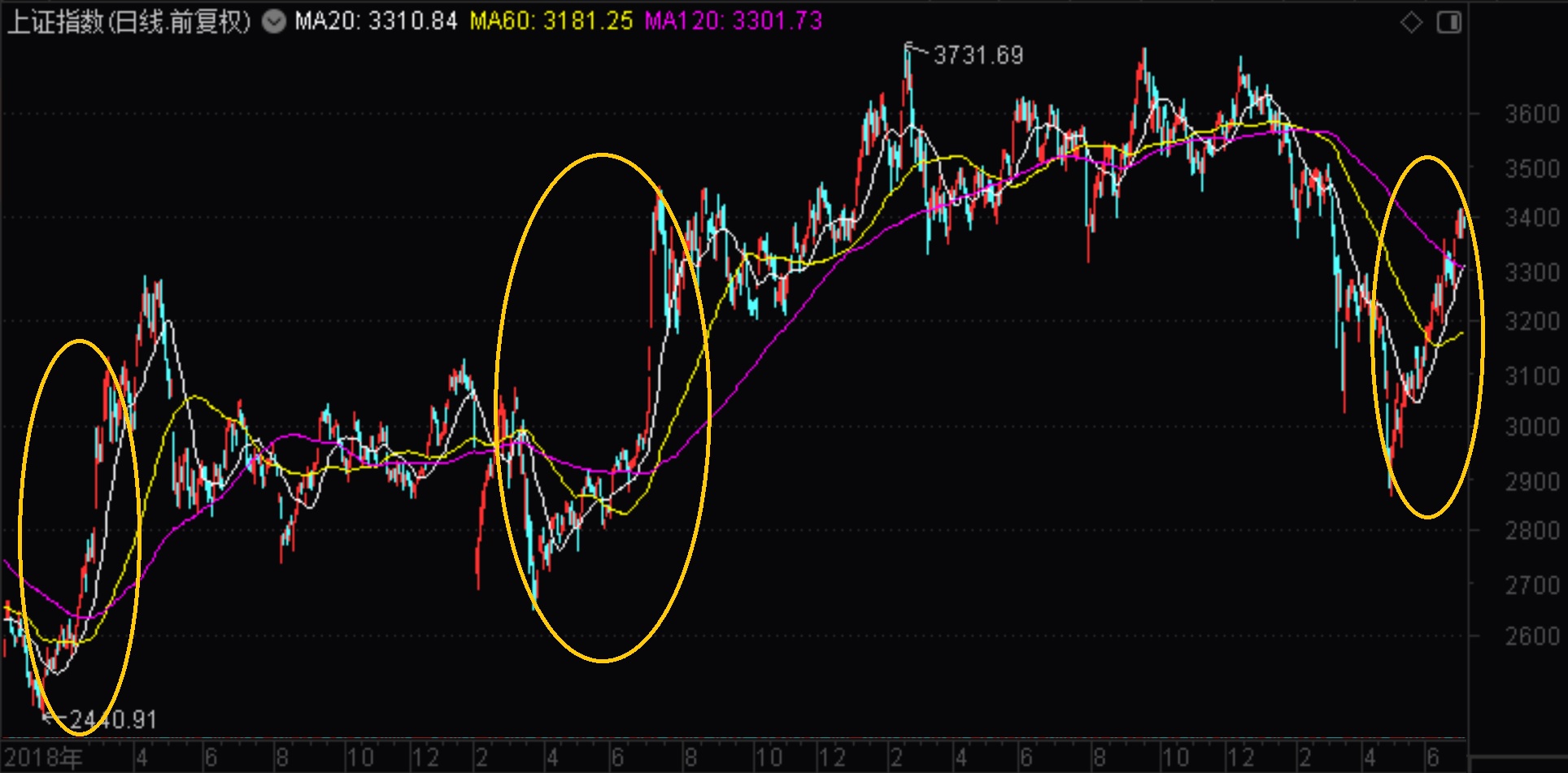
Task: Click the 3500 price axis label
Action: pos(1532,168)
